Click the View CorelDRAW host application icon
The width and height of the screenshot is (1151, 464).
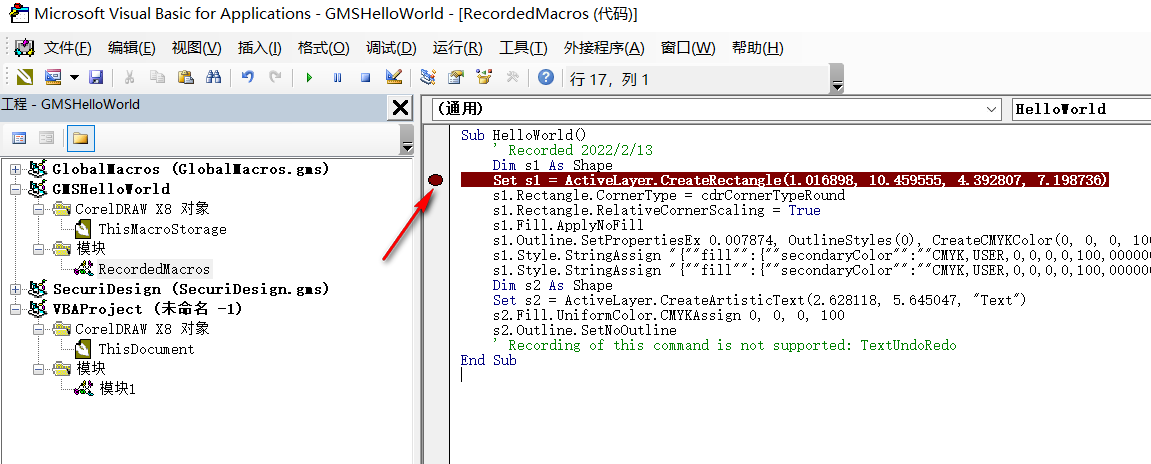point(25,76)
